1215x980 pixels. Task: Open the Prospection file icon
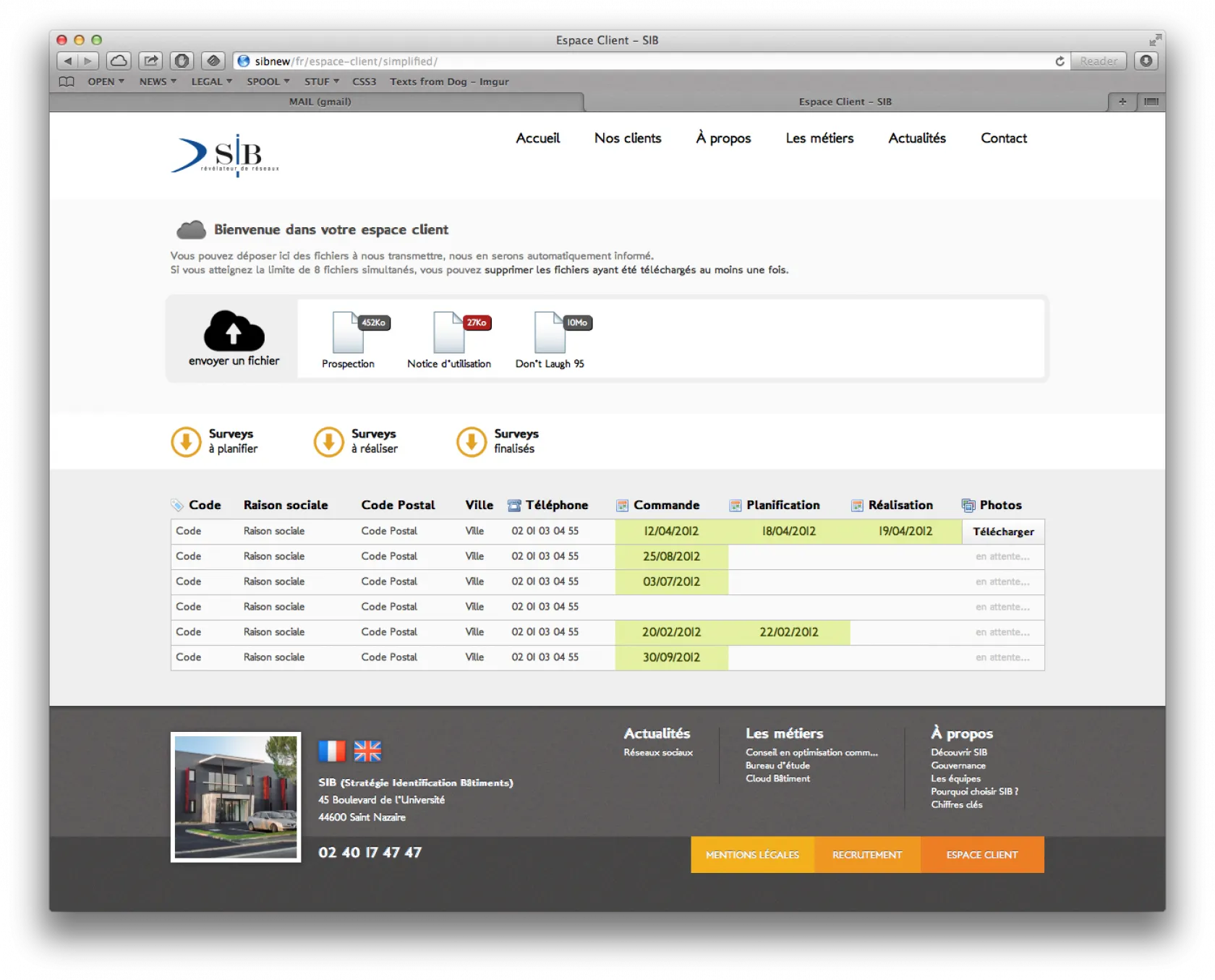(349, 333)
